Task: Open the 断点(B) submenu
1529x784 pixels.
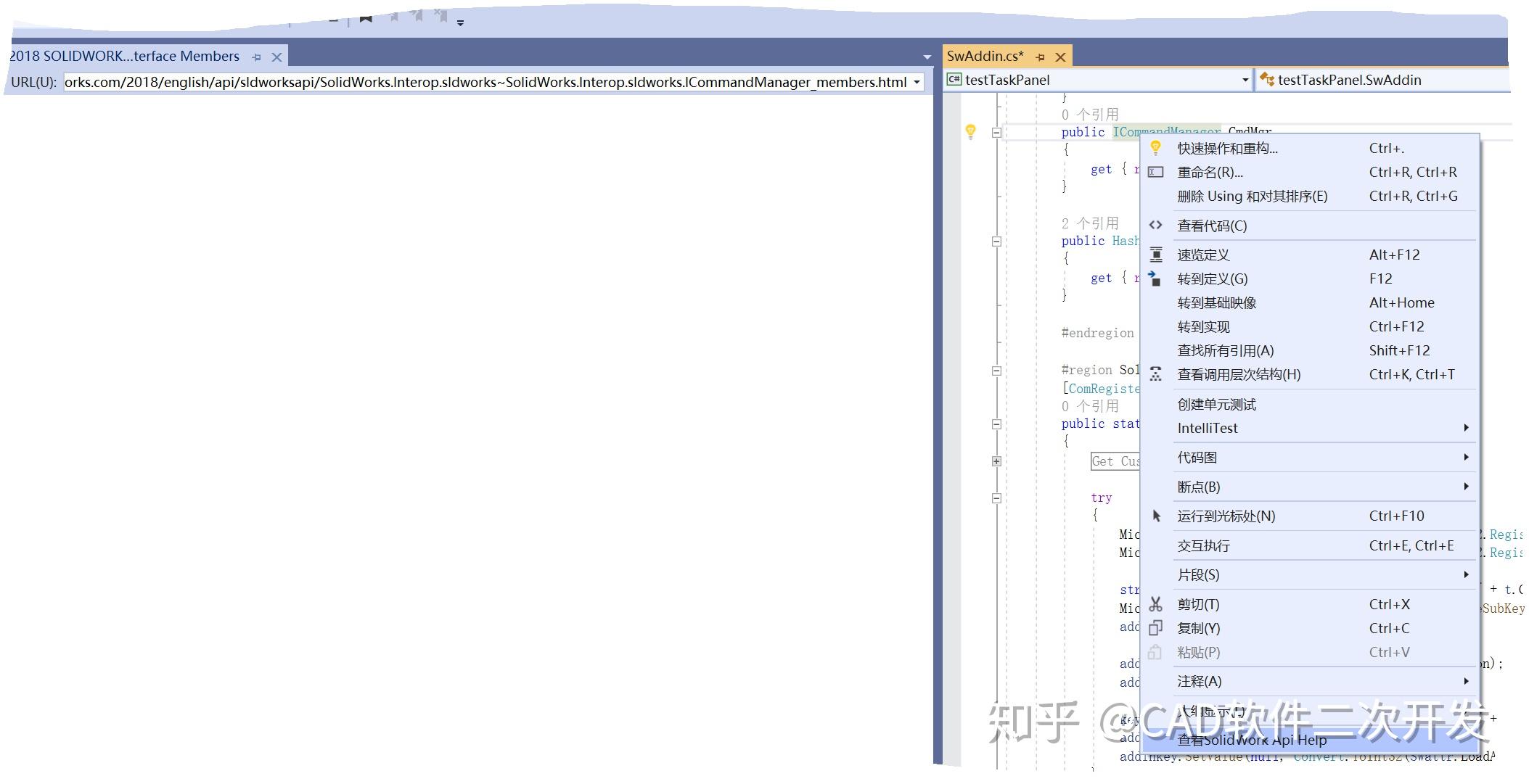Action: (1311, 487)
